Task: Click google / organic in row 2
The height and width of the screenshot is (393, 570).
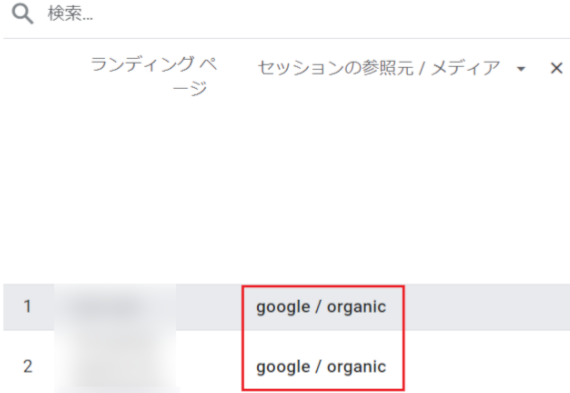Action: [321, 367]
